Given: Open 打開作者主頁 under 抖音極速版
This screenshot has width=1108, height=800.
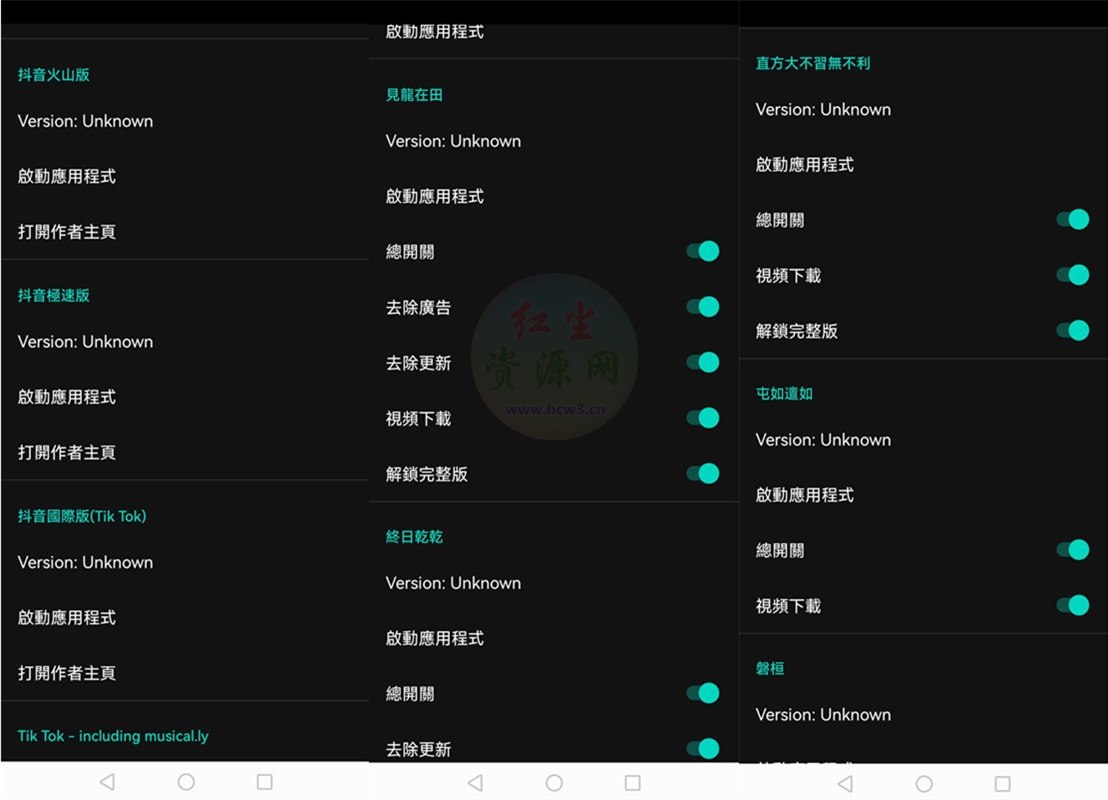Looking at the screenshot, I should [x=66, y=452].
